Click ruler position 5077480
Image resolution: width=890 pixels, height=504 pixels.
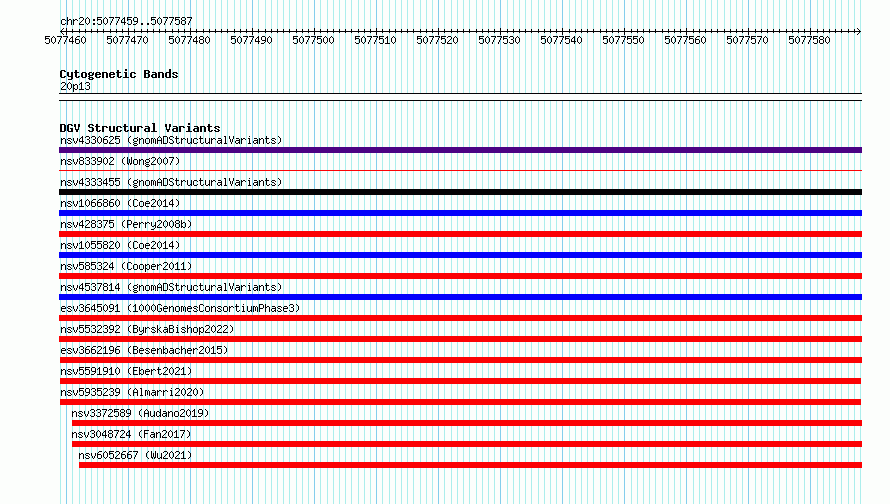(189, 40)
